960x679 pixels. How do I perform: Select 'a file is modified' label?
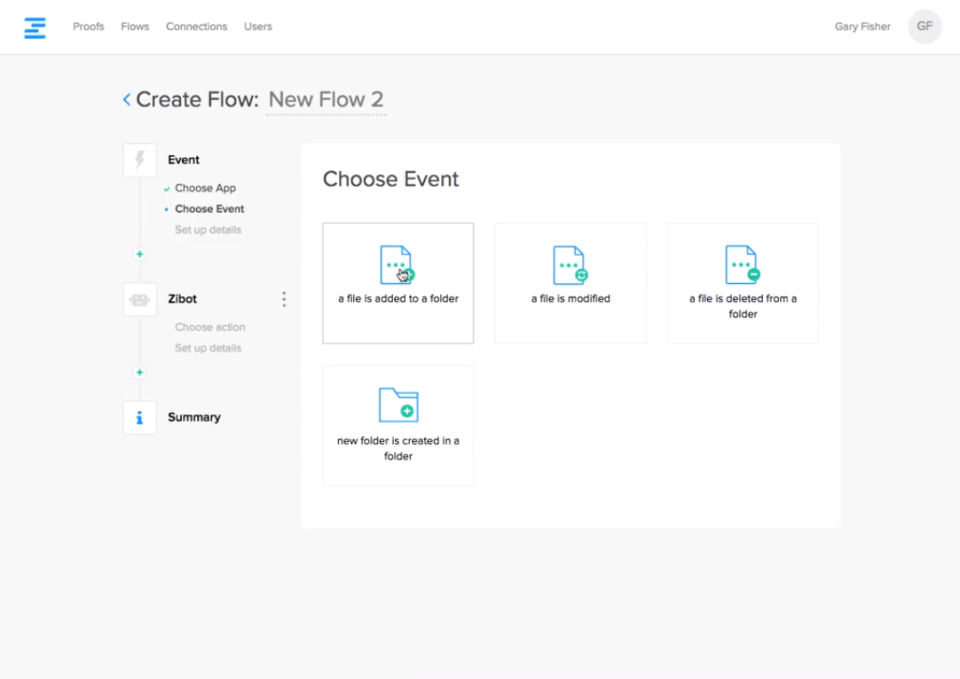point(571,299)
